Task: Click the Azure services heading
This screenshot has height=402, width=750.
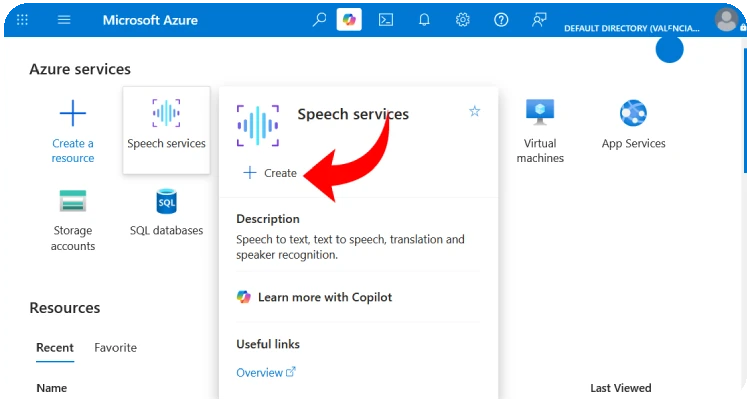Action: (80, 69)
